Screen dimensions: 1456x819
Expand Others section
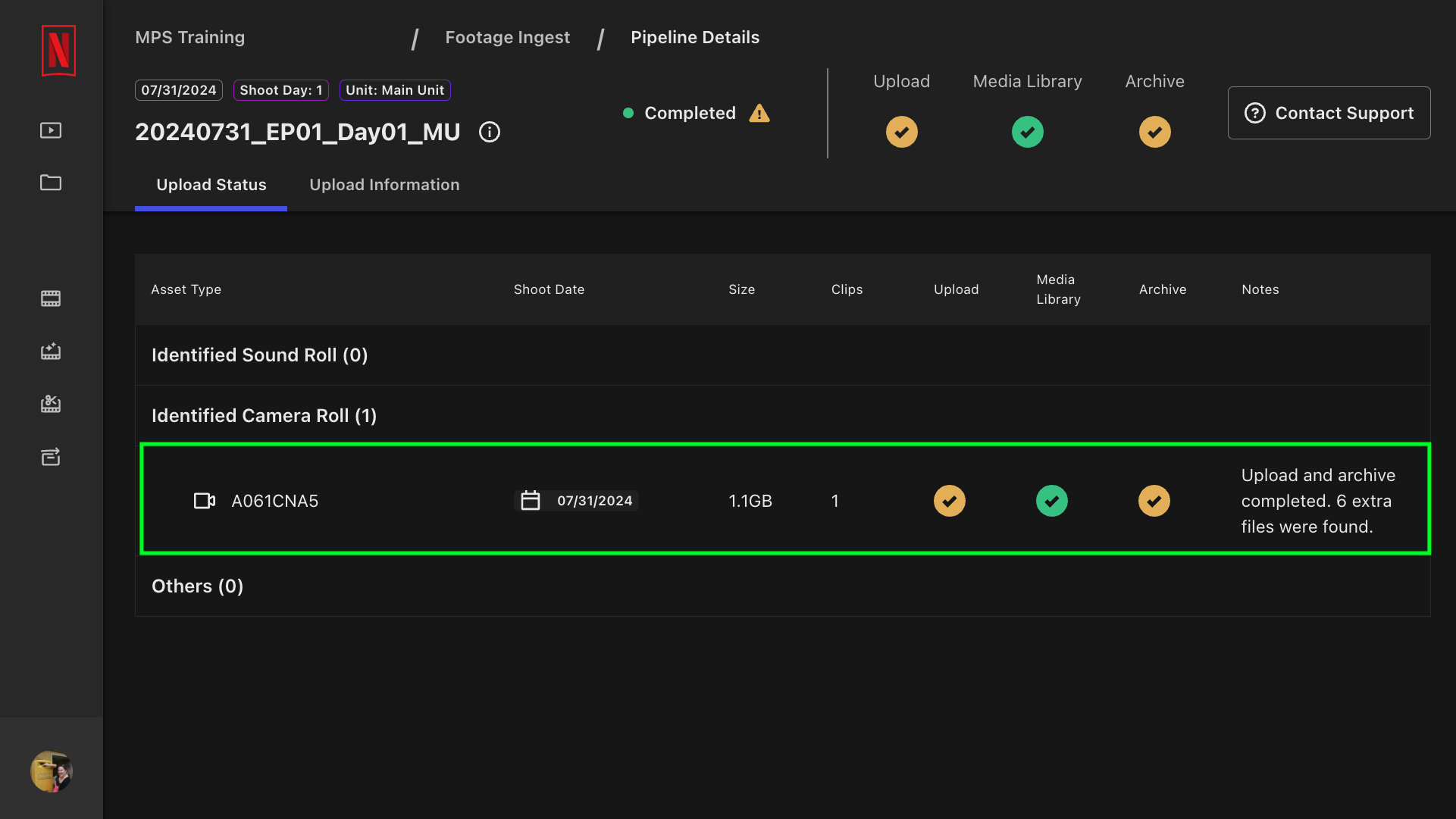[x=197, y=585]
